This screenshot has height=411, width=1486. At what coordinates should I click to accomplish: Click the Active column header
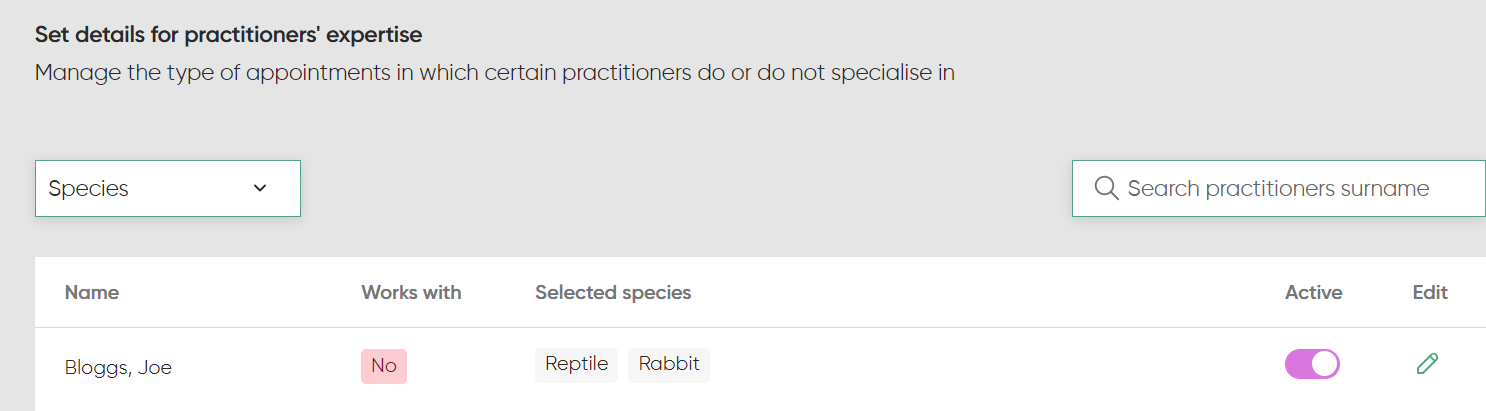1313,293
